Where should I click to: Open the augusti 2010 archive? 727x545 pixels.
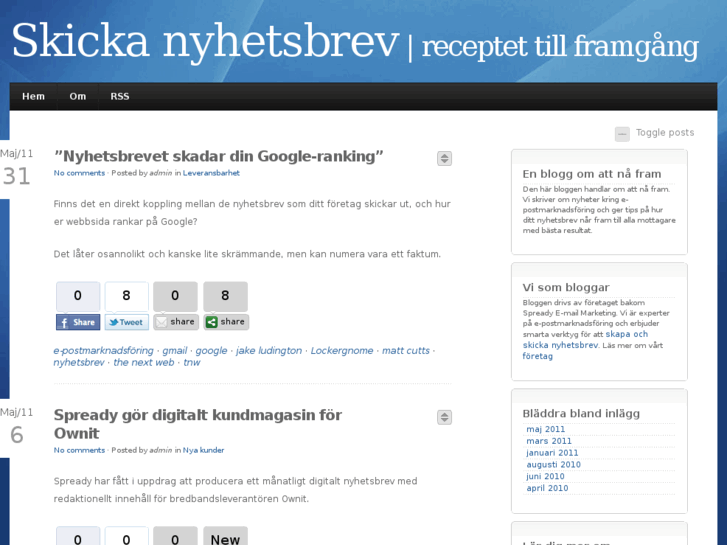coord(554,465)
